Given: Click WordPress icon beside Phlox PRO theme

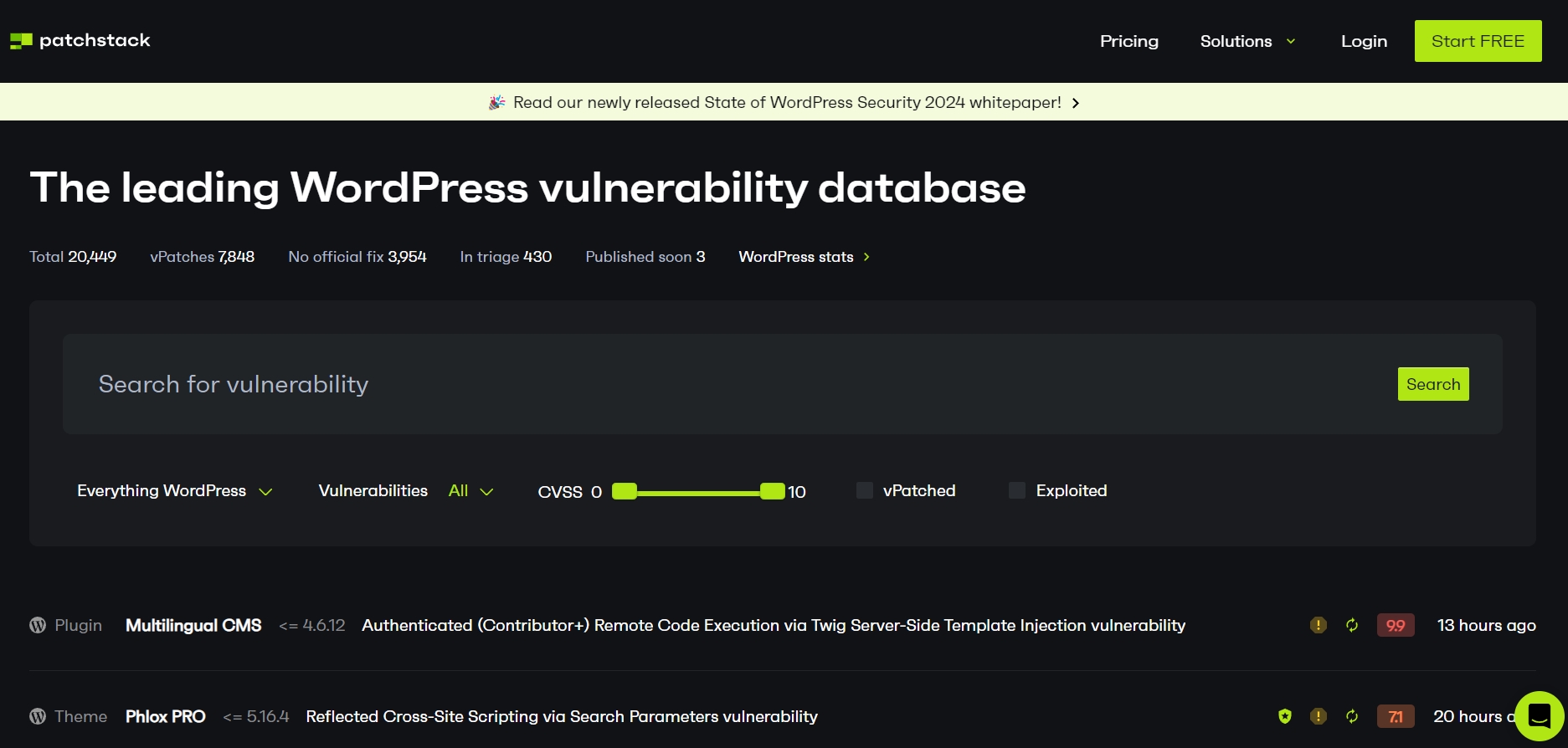Looking at the screenshot, I should pos(38,716).
